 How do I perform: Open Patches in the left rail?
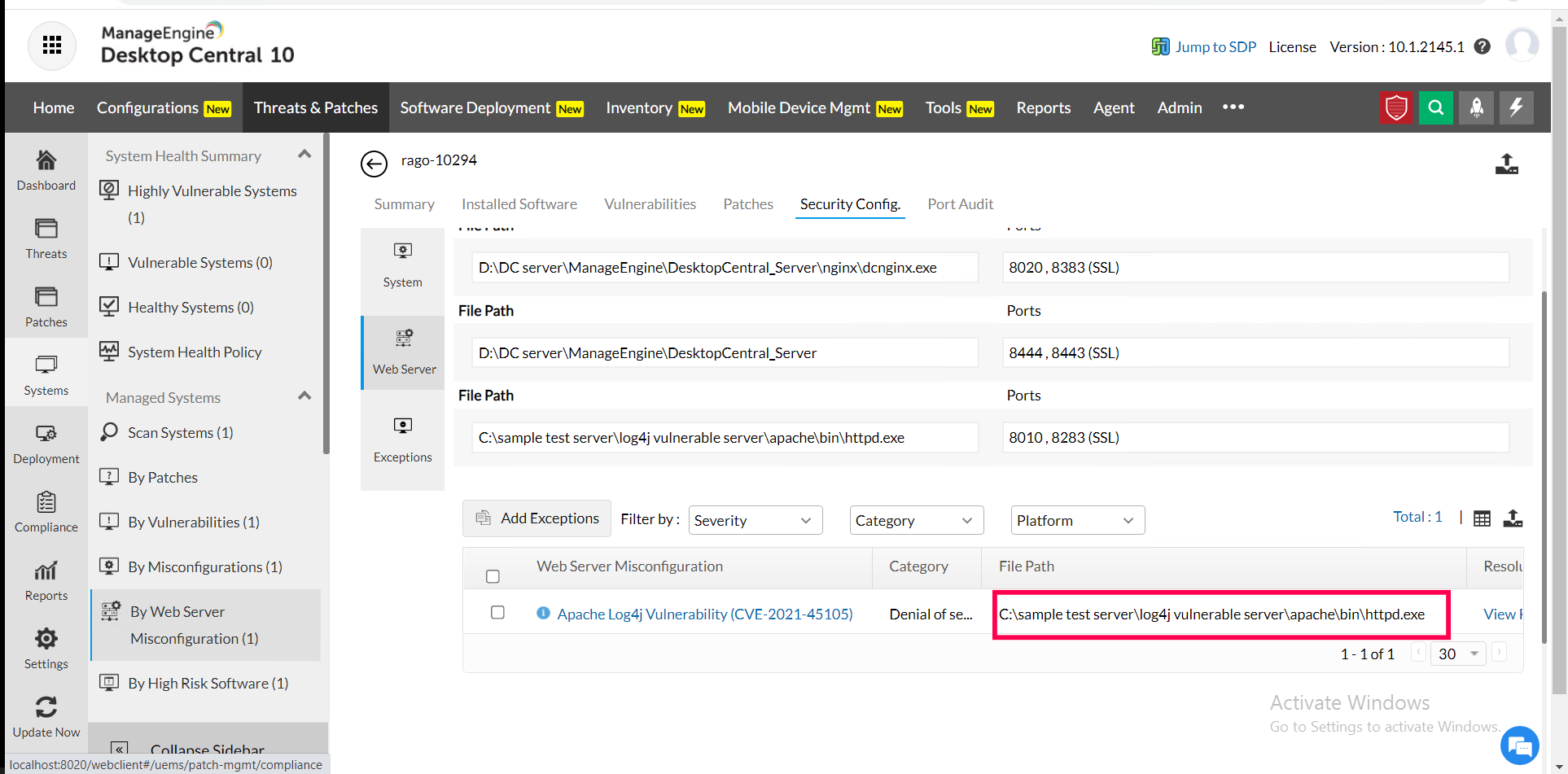coord(46,307)
